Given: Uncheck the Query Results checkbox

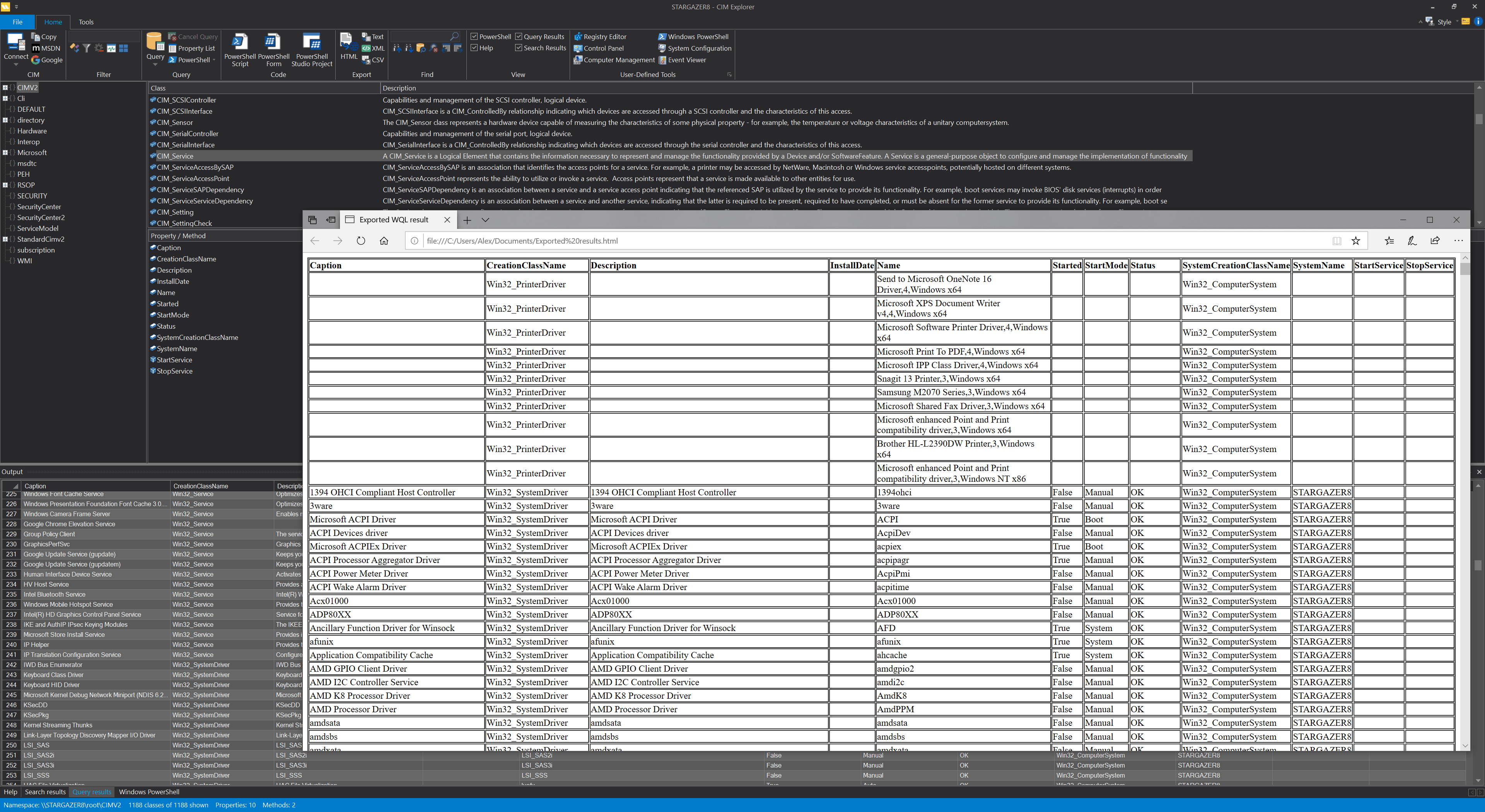Looking at the screenshot, I should 518,36.
